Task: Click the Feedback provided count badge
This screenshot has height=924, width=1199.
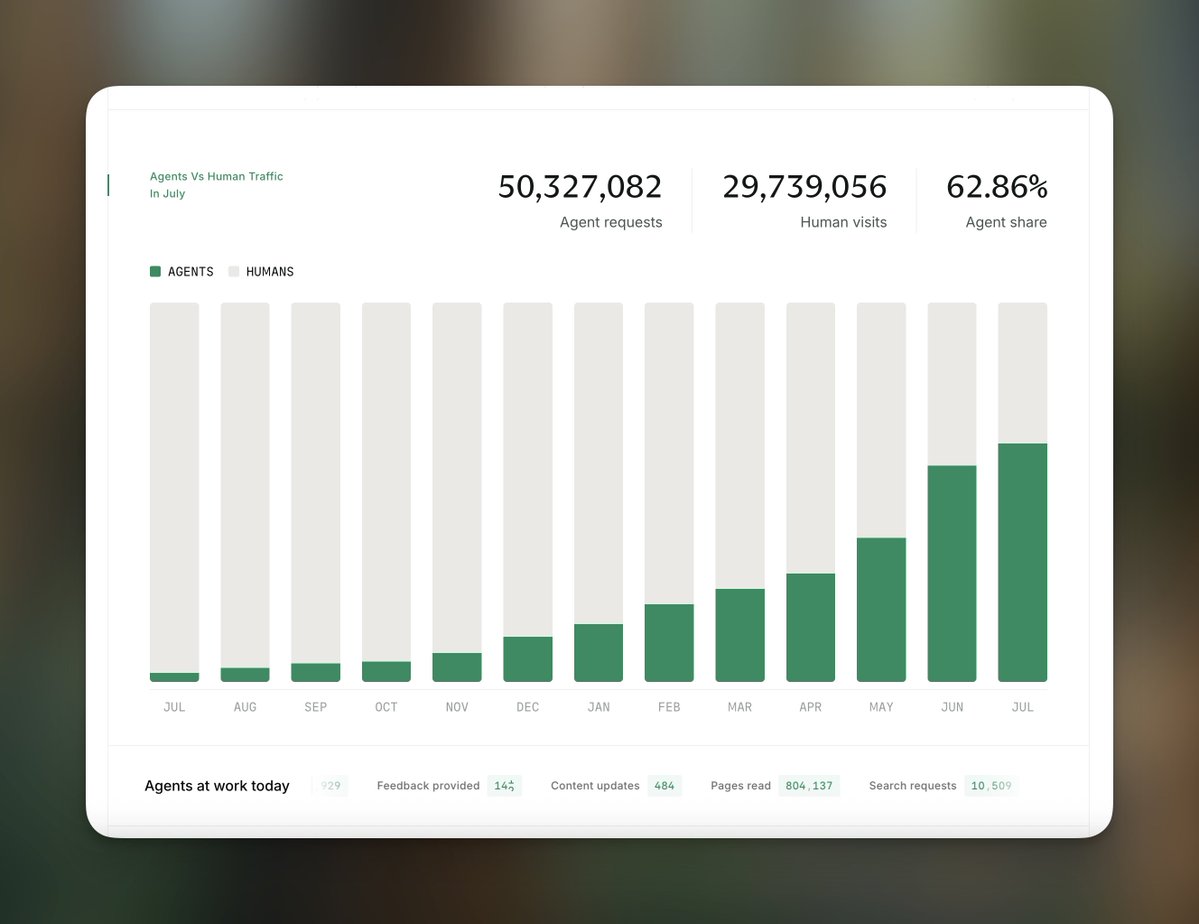Action: pyautogui.click(x=505, y=786)
